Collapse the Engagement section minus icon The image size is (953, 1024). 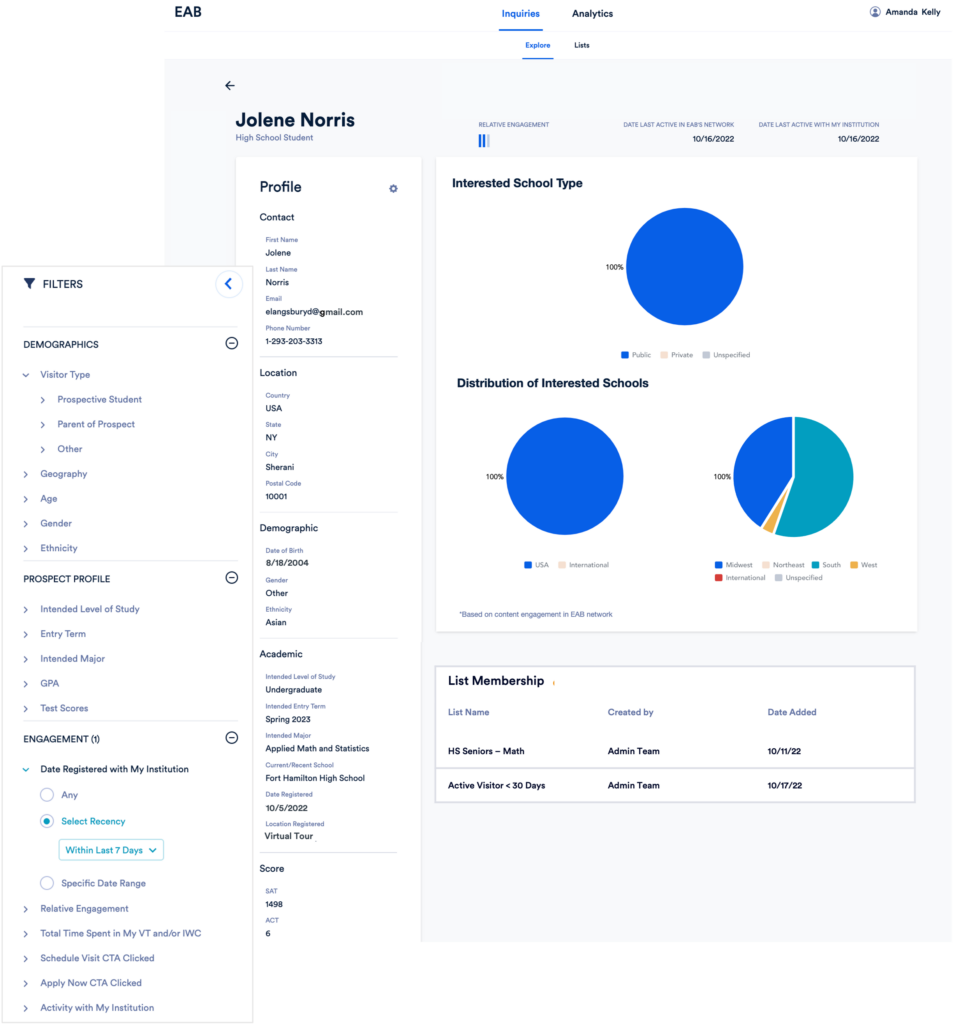click(231, 737)
